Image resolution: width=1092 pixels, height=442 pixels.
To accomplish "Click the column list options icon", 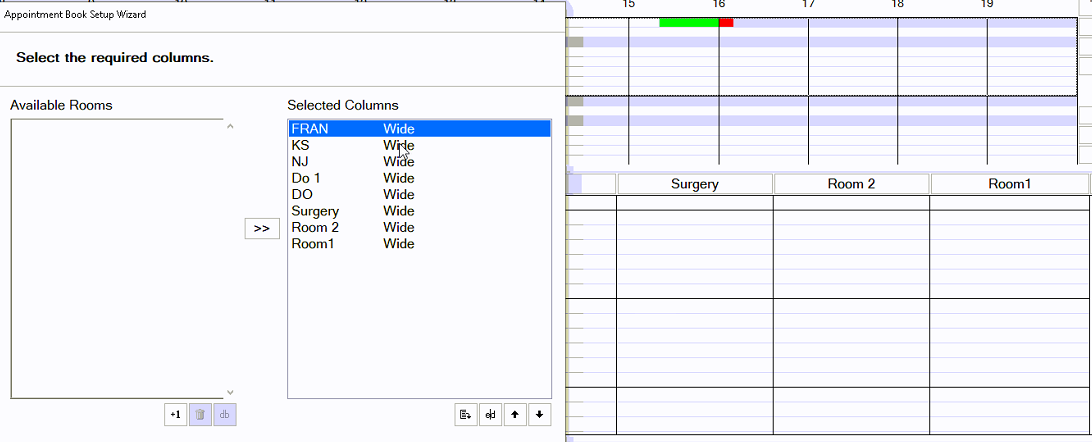I will 465,414.
